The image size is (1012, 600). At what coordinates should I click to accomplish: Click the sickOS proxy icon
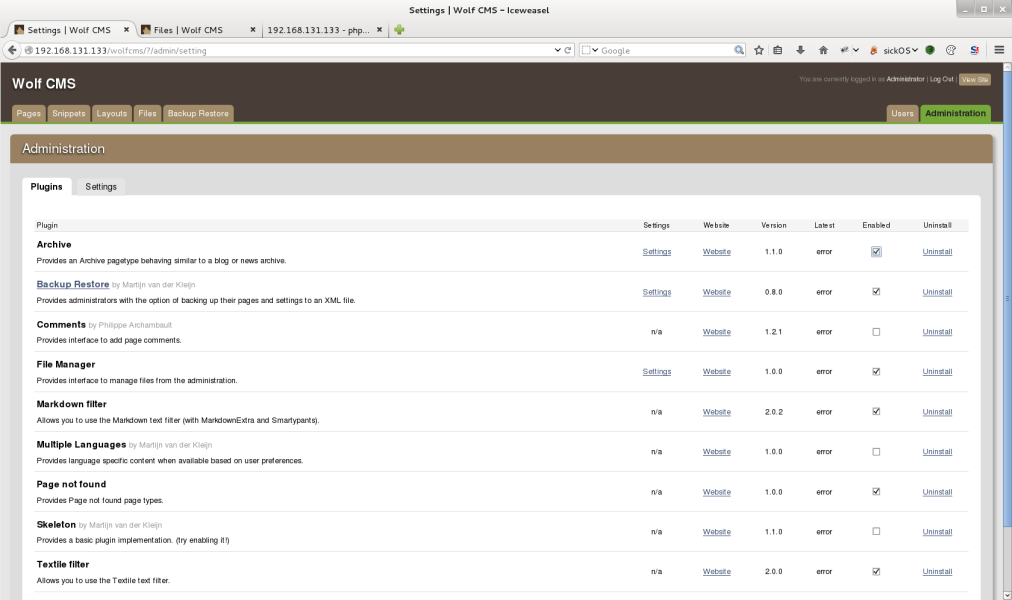point(874,50)
